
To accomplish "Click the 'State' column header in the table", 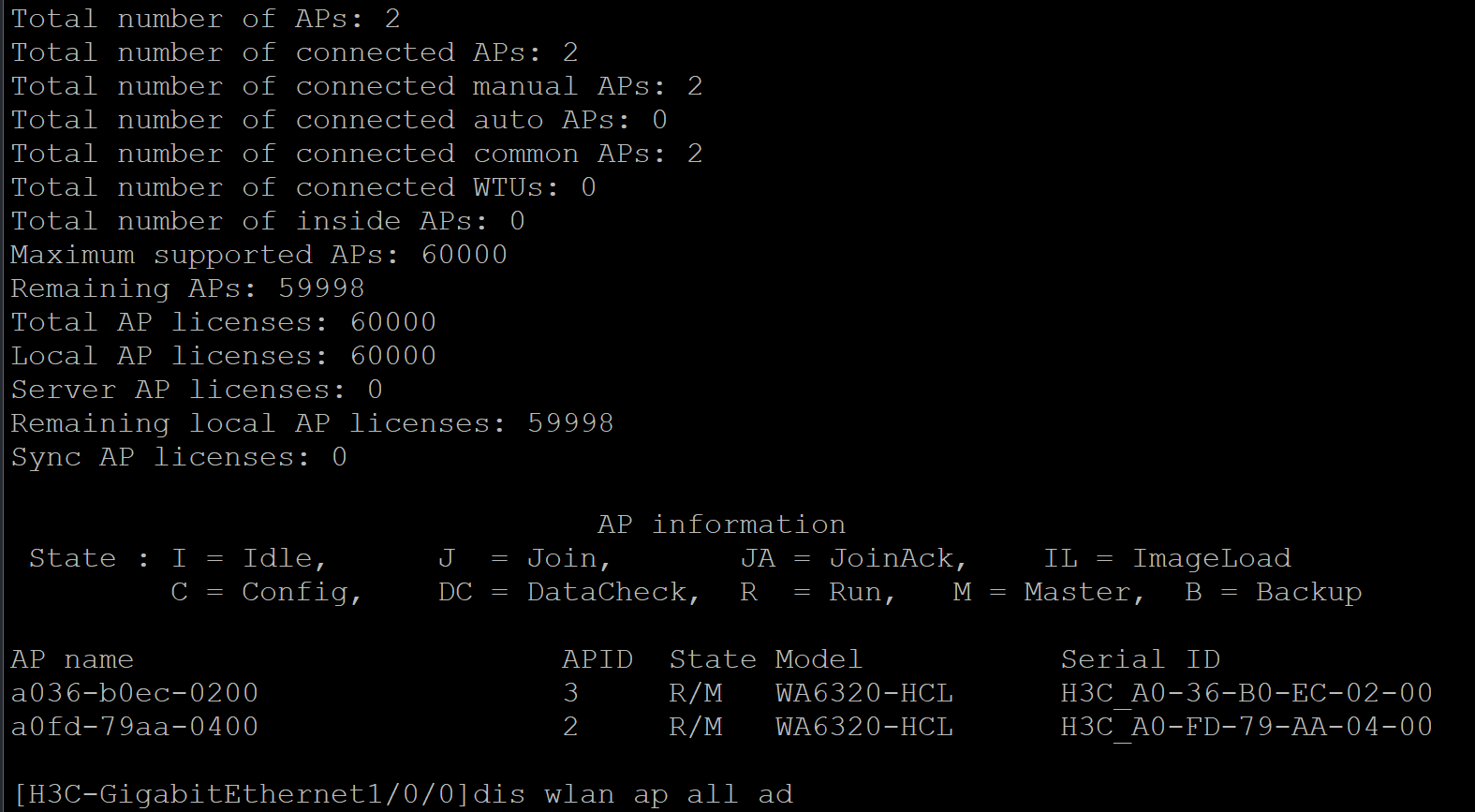I will (x=712, y=659).
